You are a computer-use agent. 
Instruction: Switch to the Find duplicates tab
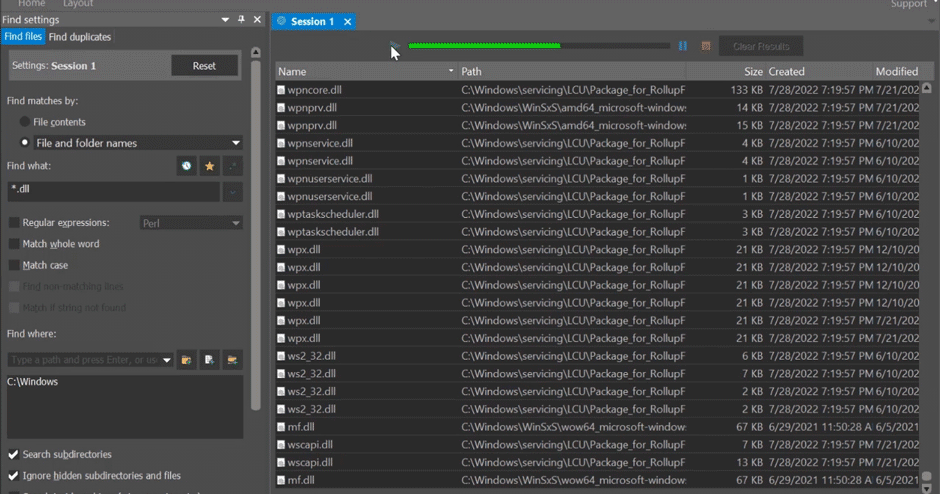(80, 37)
